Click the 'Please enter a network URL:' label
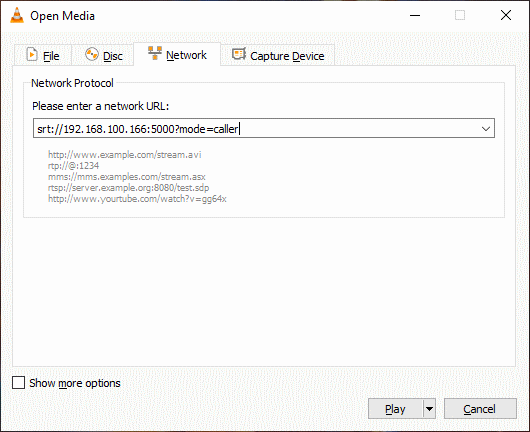The width and height of the screenshot is (530, 432). pos(100,106)
